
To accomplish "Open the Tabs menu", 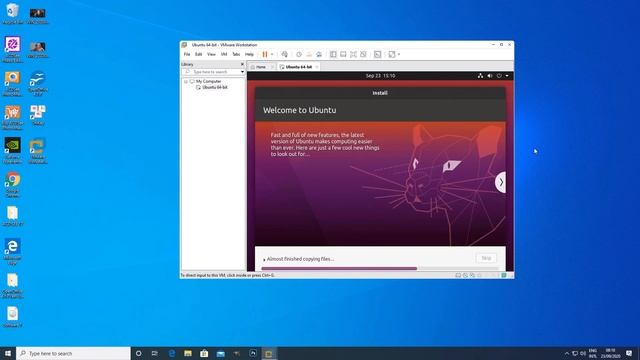I will pyautogui.click(x=236, y=54).
